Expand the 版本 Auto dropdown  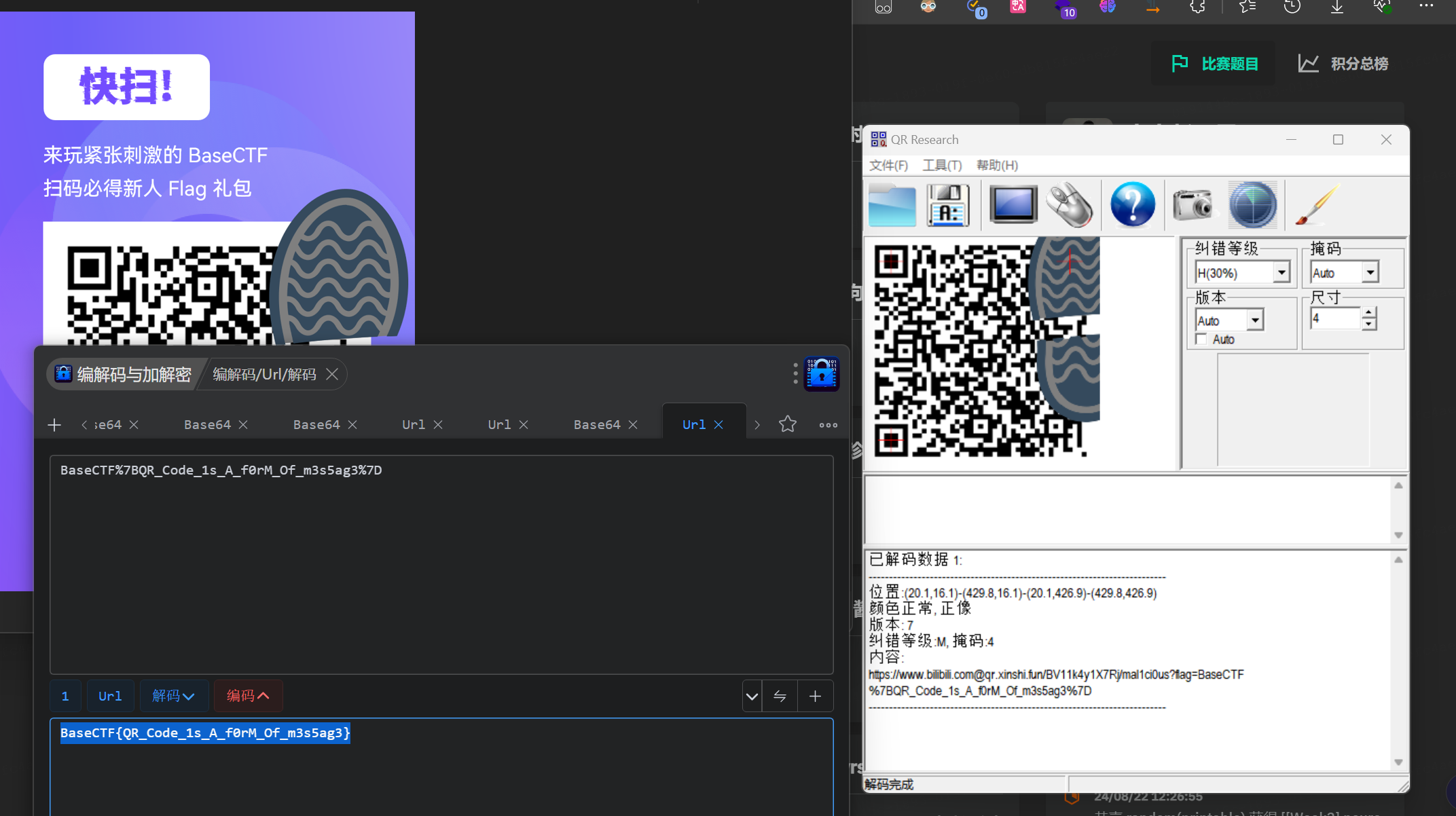point(1255,320)
